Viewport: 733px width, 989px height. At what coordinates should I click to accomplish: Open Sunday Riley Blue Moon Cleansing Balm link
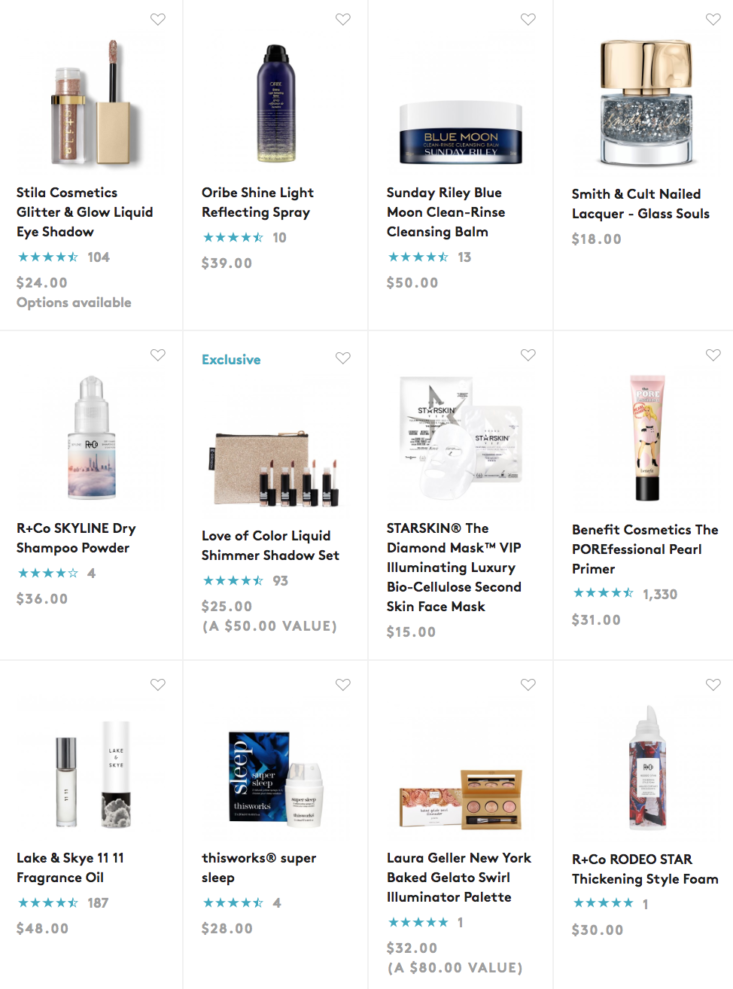445,212
